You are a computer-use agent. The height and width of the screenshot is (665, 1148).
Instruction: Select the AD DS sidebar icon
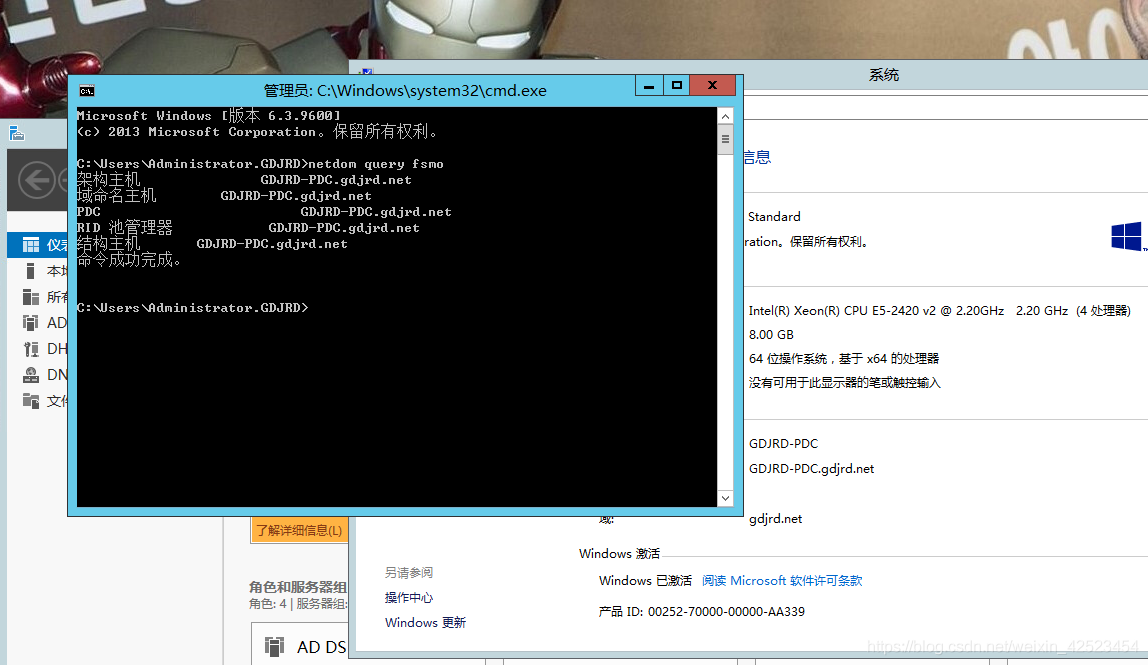click(31, 322)
